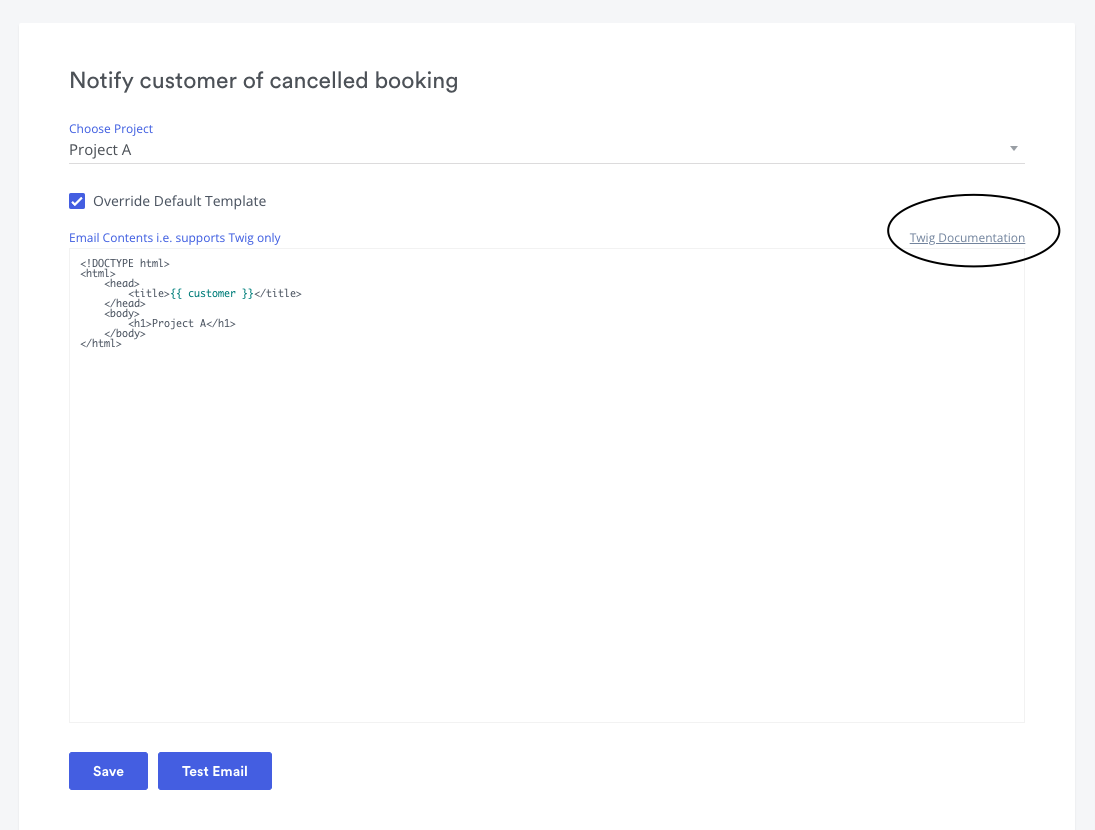Place cursor on the opening <body> tag

pyautogui.click(x=122, y=313)
